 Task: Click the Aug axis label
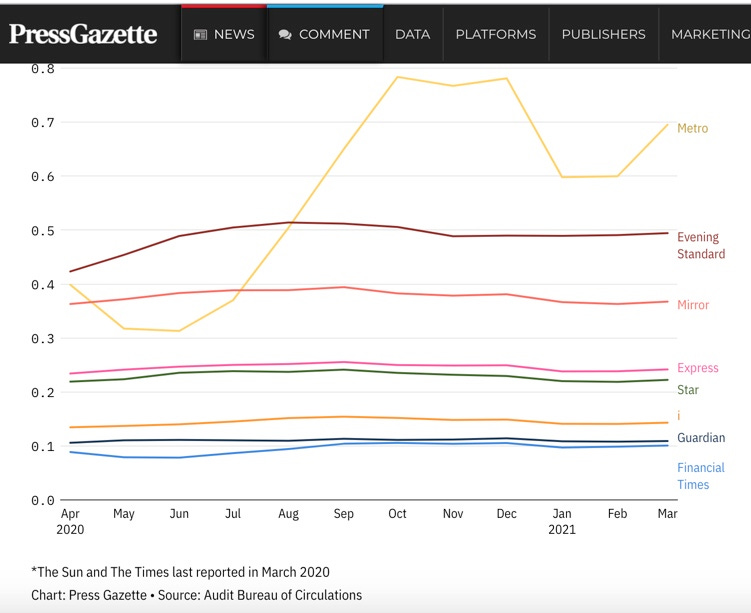[x=288, y=514]
